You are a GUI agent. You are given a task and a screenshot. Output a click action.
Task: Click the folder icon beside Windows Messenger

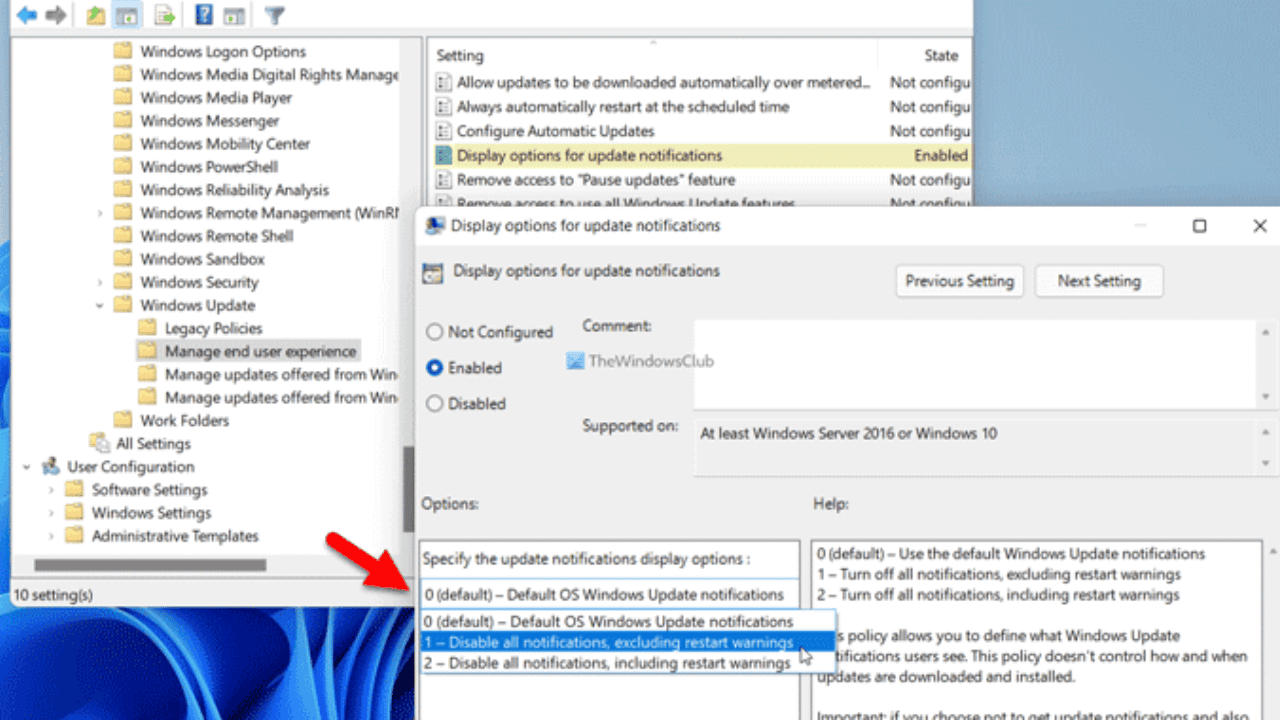tap(123, 121)
